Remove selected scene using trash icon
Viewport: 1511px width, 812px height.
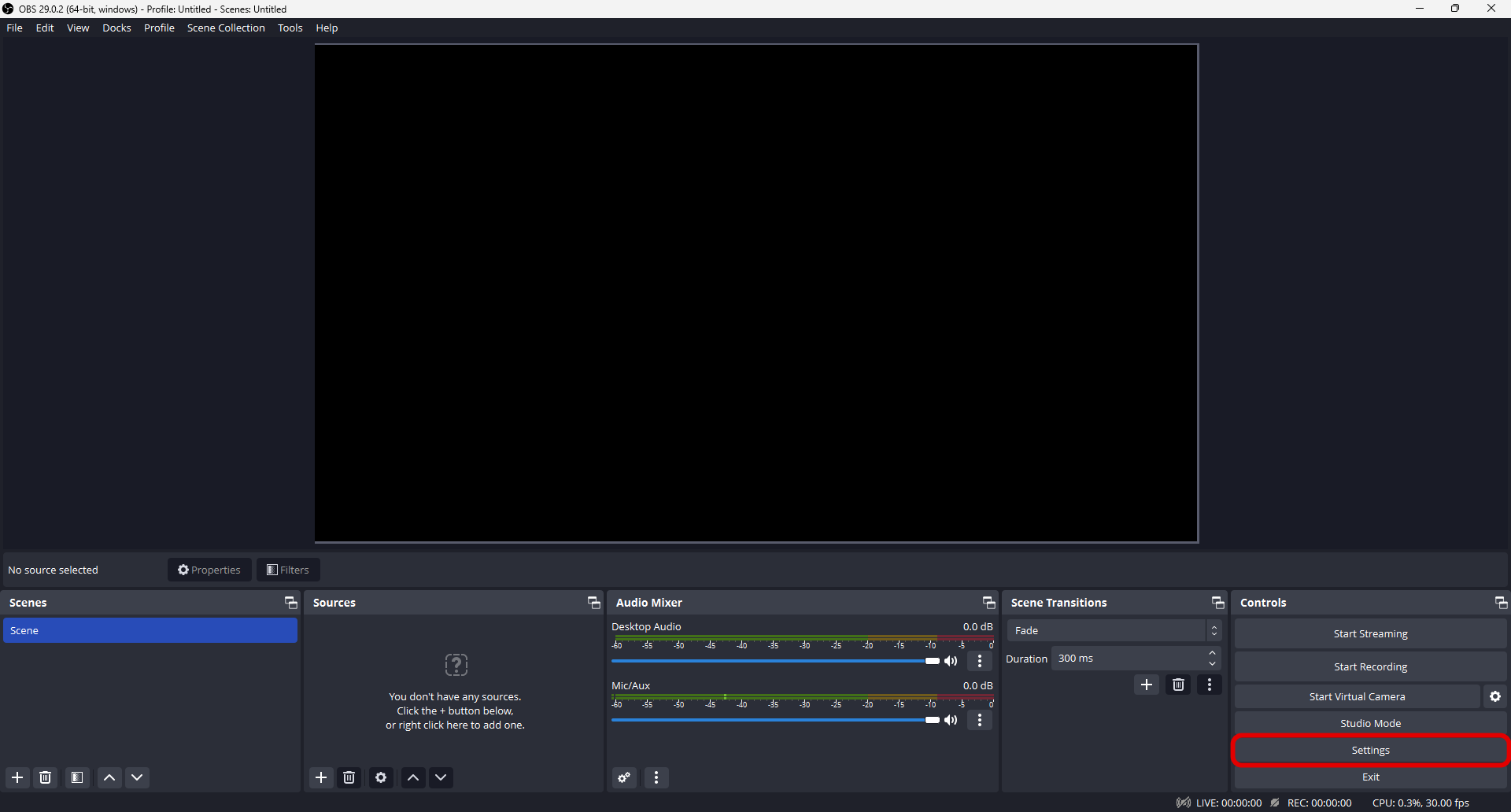point(46,777)
